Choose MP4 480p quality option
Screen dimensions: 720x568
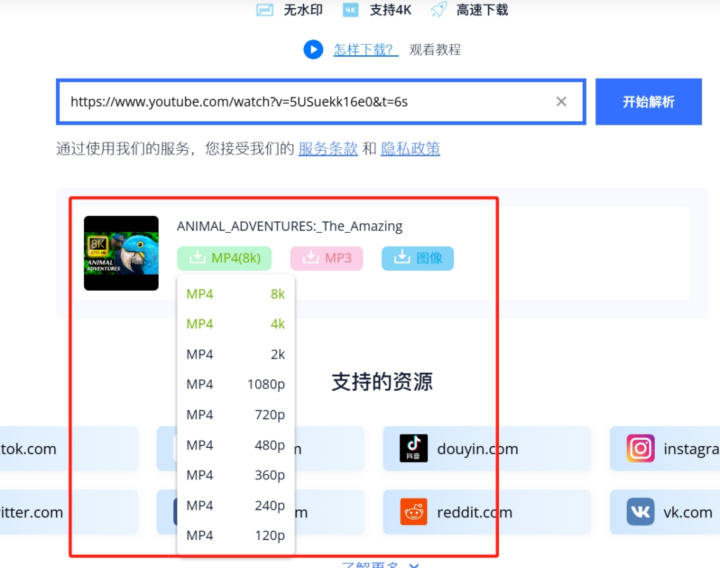point(236,445)
